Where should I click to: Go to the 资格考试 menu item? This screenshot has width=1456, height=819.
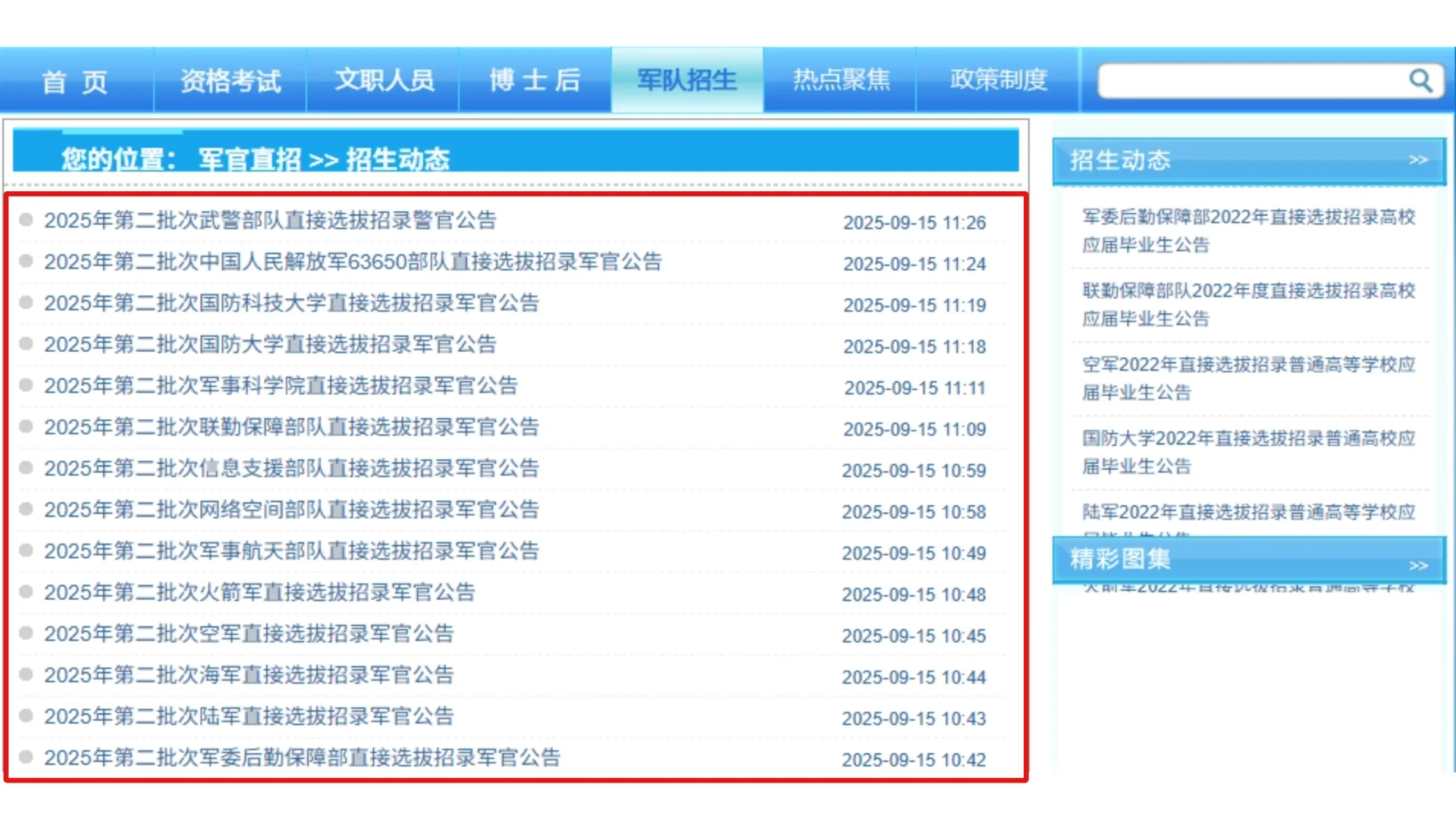[231, 80]
